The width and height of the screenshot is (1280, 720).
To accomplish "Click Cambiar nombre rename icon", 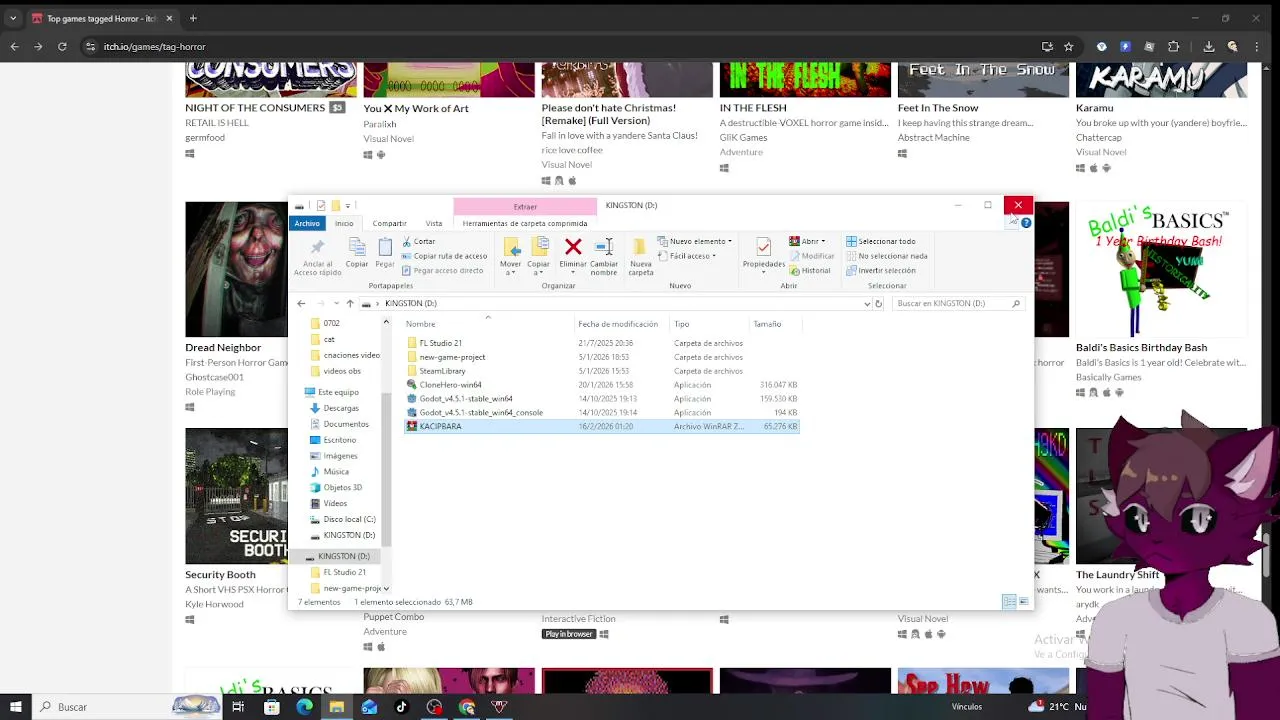I will [x=604, y=257].
